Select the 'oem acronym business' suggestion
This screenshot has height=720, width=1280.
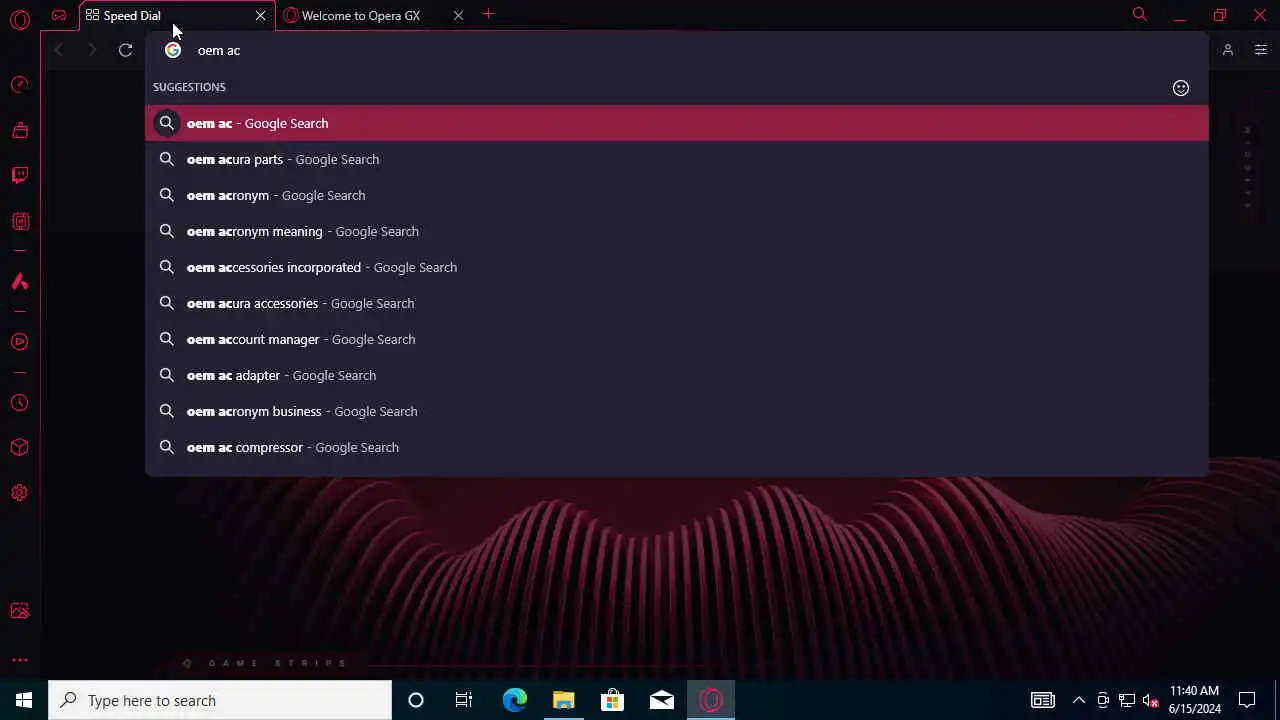(x=677, y=411)
